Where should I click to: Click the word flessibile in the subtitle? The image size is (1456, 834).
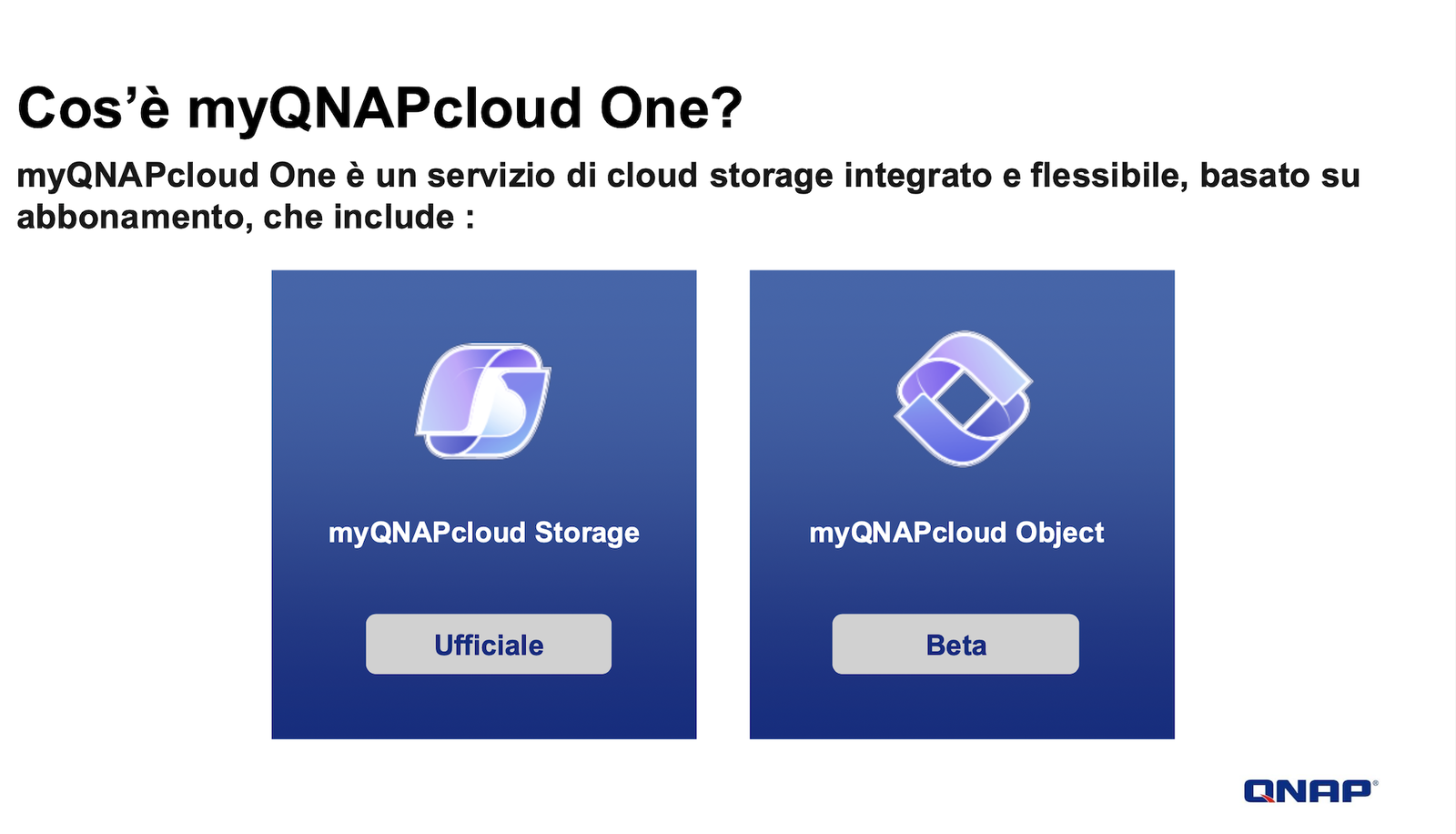point(1108,176)
